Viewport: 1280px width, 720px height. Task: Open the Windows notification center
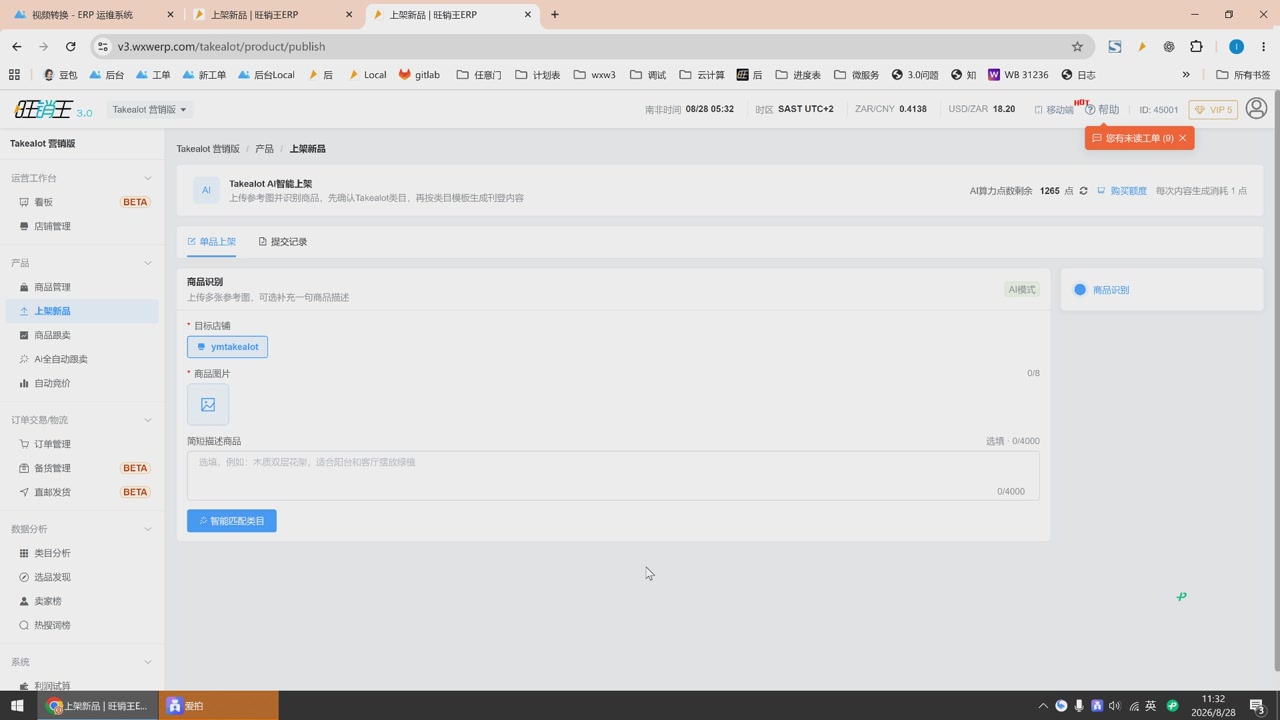pos(1258,706)
